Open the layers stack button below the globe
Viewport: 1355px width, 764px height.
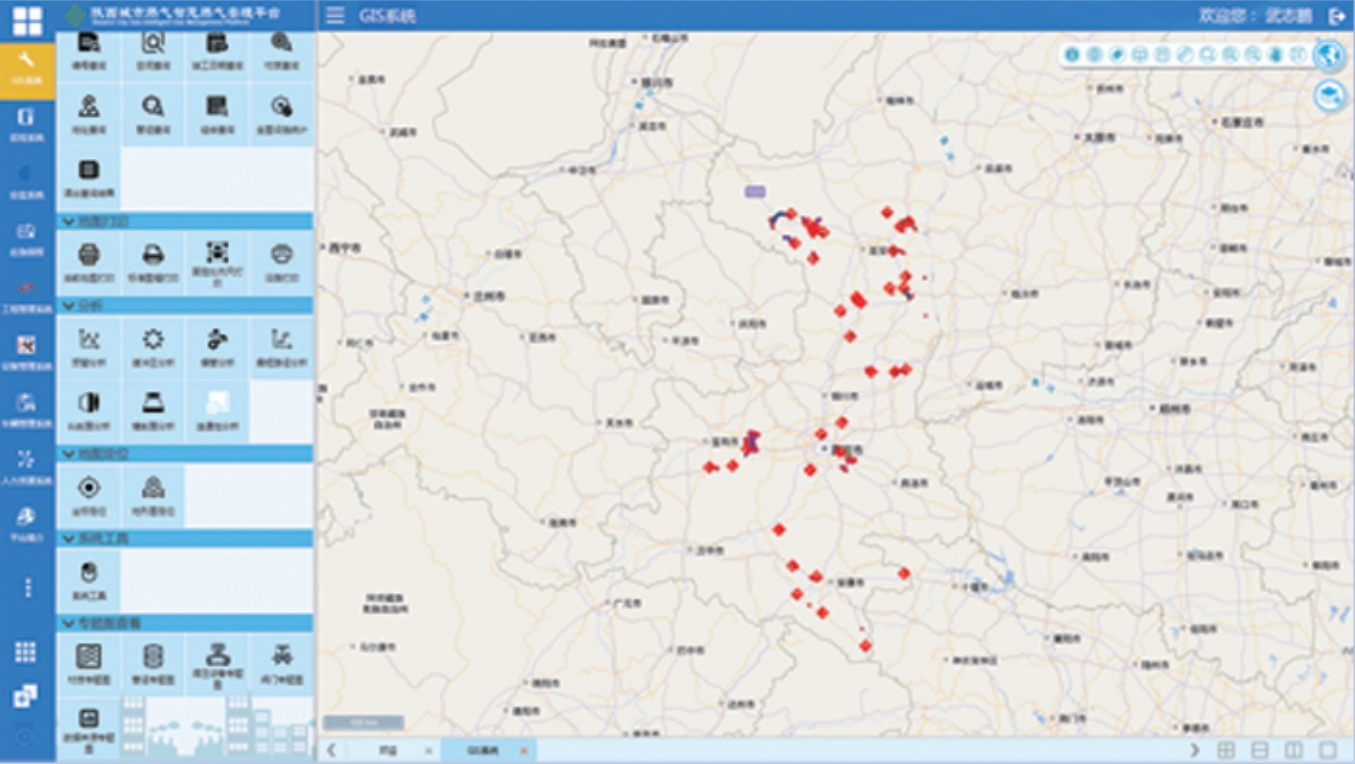pyautogui.click(x=1329, y=96)
